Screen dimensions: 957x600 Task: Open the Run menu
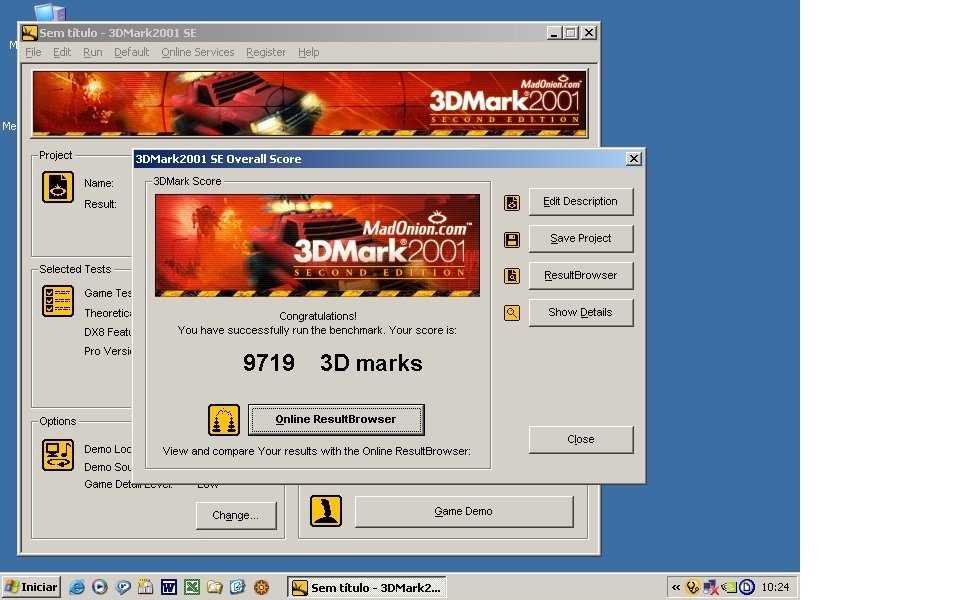coord(93,52)
